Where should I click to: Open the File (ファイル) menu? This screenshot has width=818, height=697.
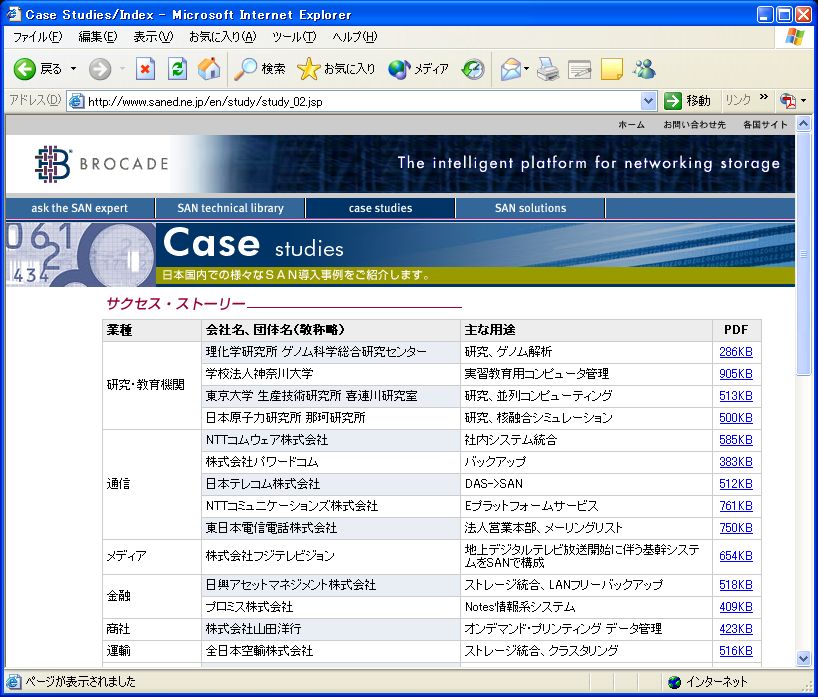point(38,37)
